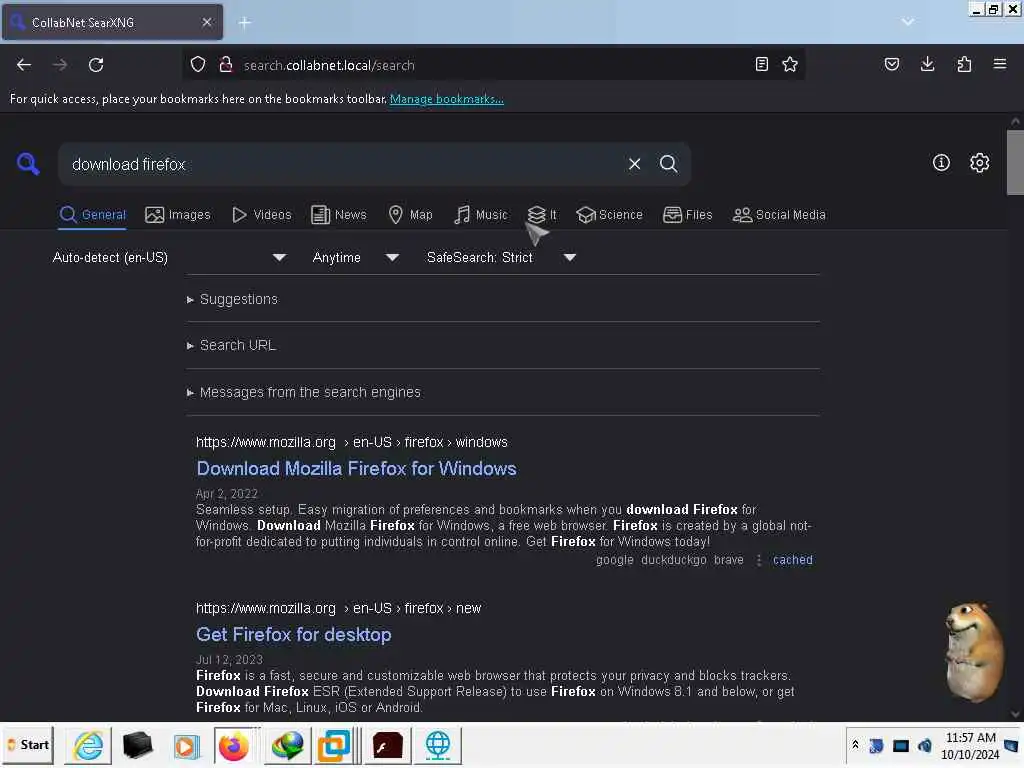Image resolution: width=1024 pixels, height=768 pixels.
Task: Switch to the Music category
Action: click(481, 215)
